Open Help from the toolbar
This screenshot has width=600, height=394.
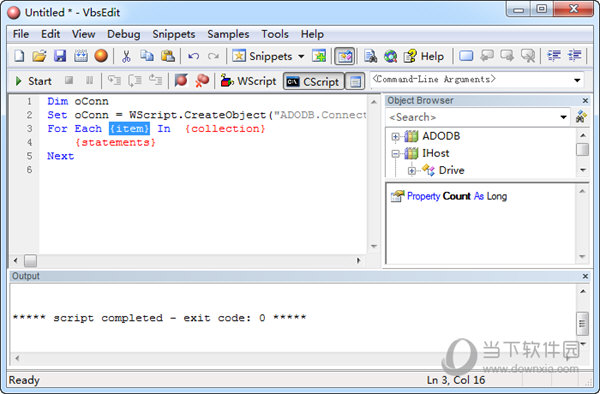point(424,56)
